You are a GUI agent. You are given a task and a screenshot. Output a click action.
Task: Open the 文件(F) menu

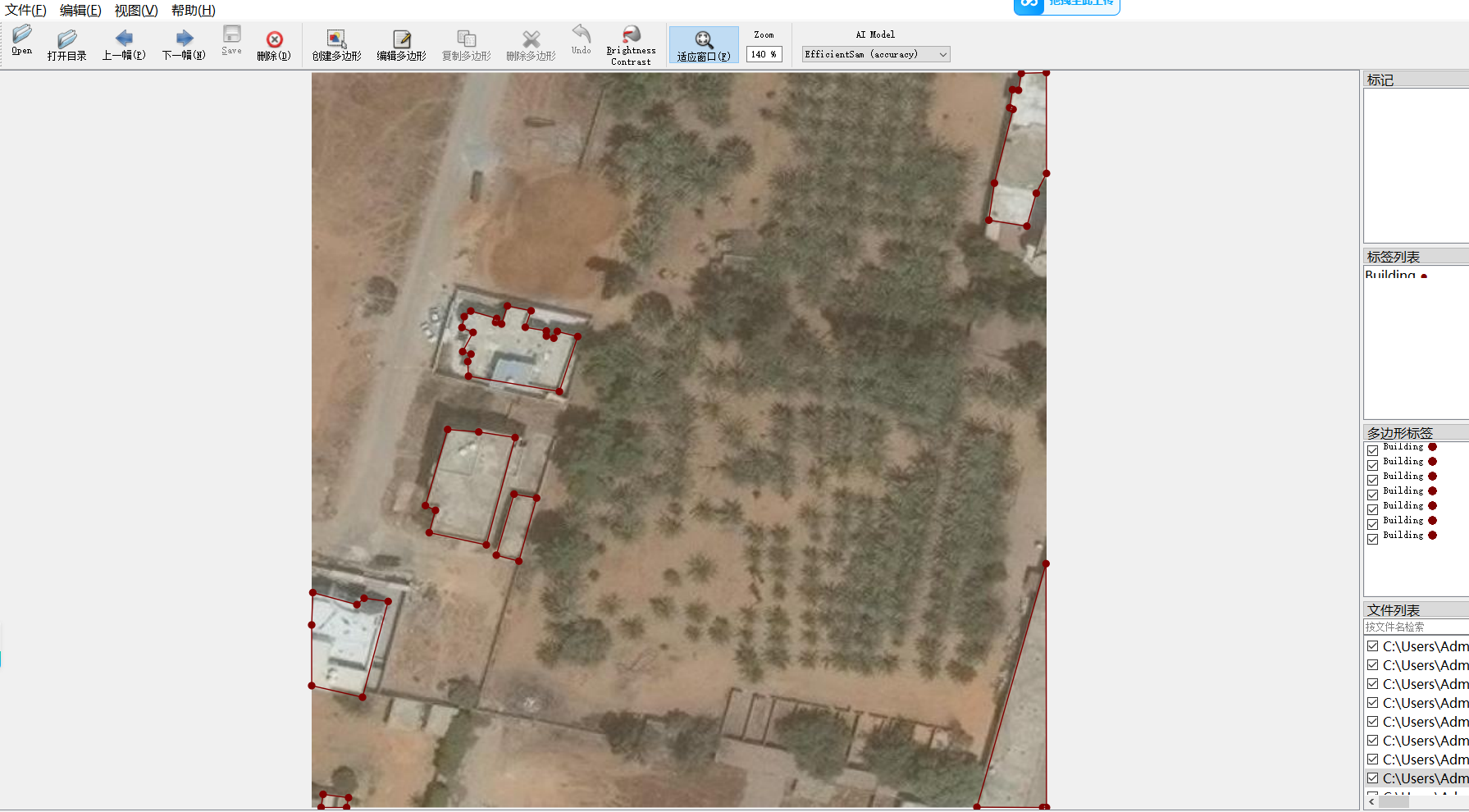click(25, 10)
